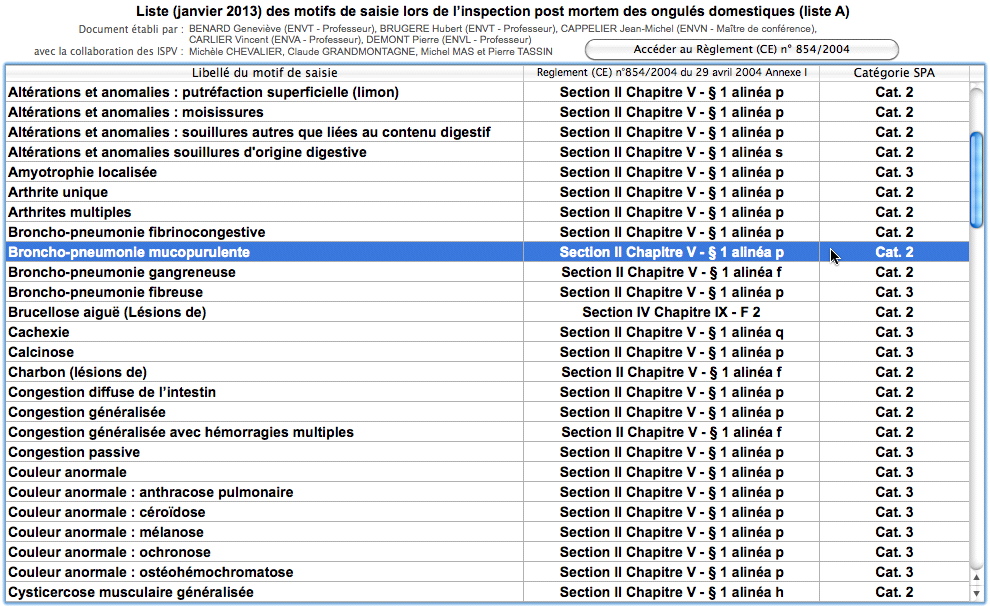
Task: Click the vertical scrollbar thumb
Action: click(977, 180)
